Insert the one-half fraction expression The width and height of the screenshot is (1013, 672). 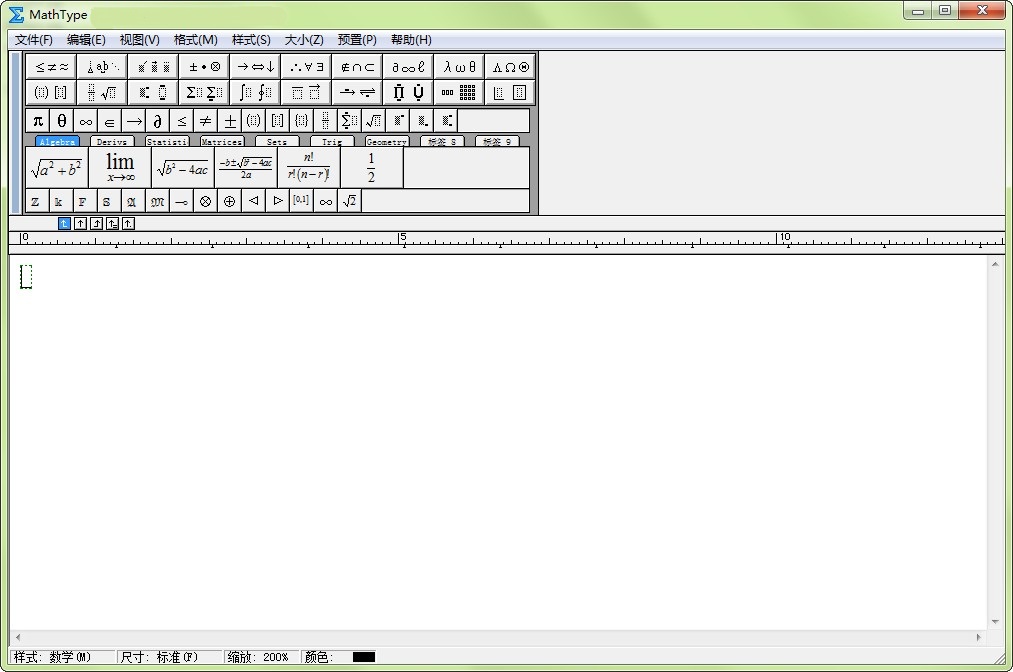[x=371, y=167]
